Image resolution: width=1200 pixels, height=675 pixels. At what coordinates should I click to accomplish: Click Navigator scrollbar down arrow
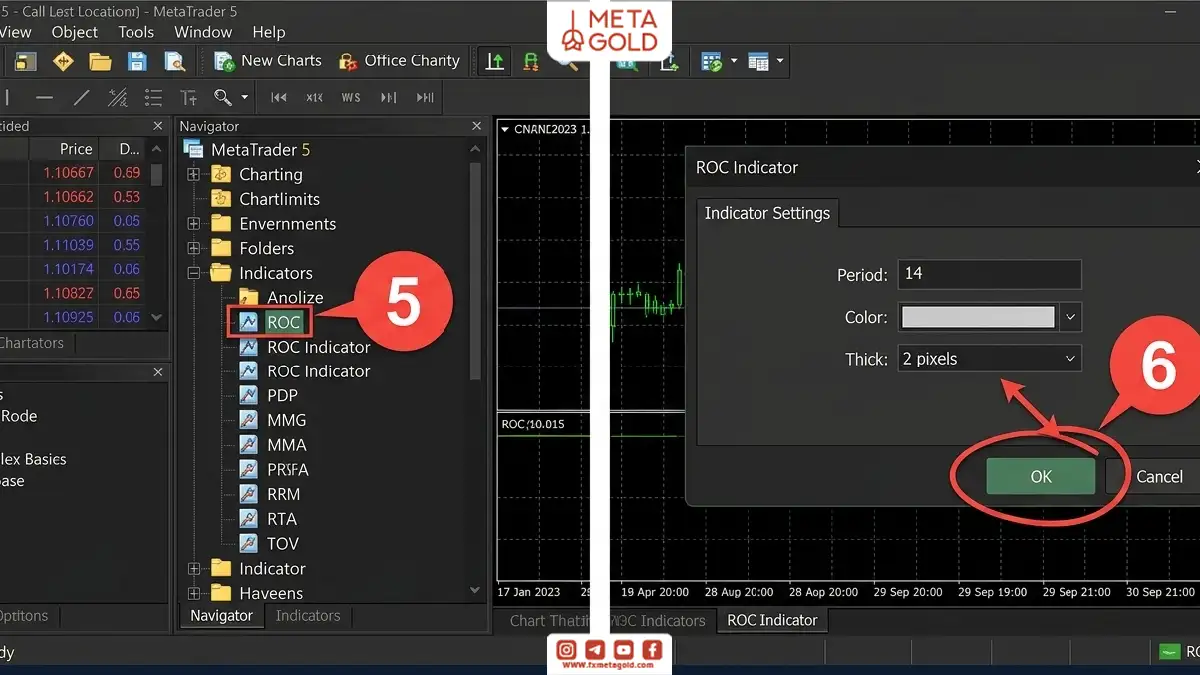475,590
